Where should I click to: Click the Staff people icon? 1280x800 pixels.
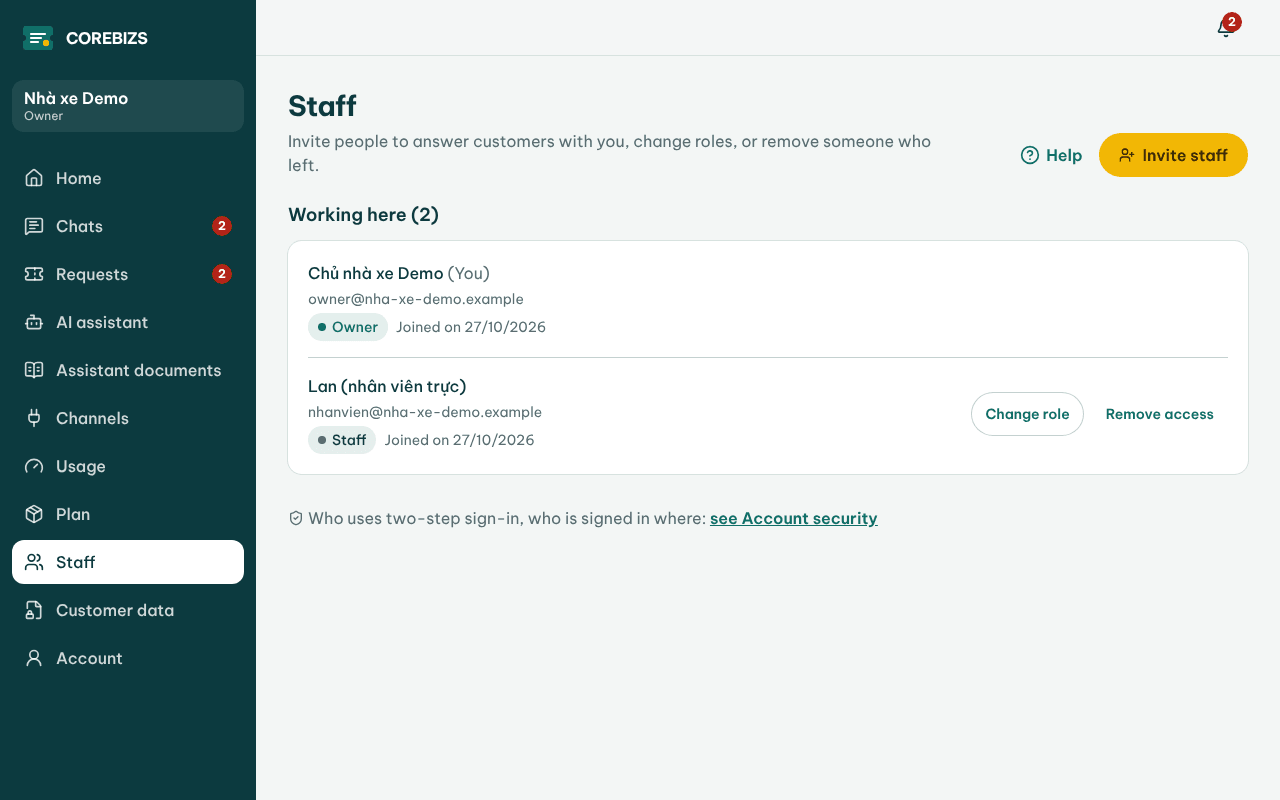click(34, 562)
